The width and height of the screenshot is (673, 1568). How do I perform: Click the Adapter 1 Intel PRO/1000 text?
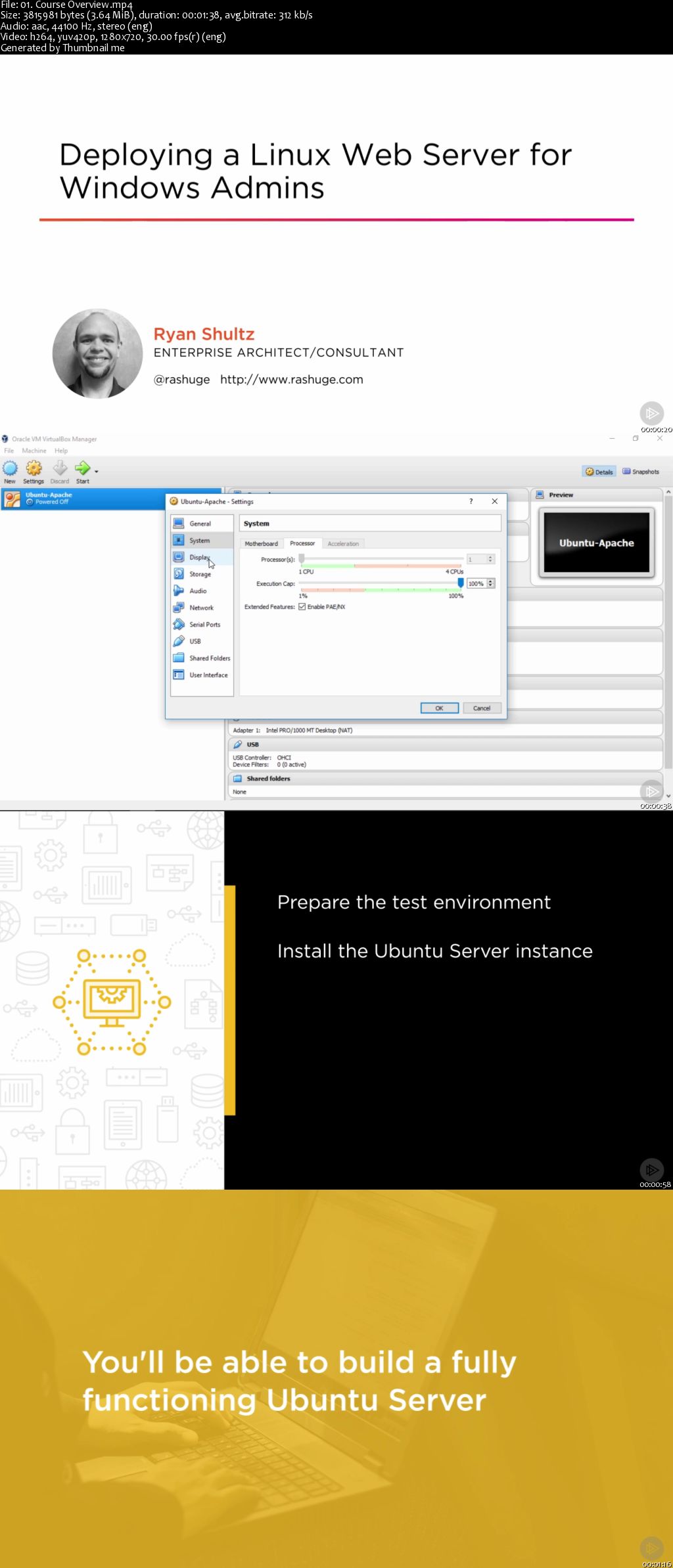(292, 730)
